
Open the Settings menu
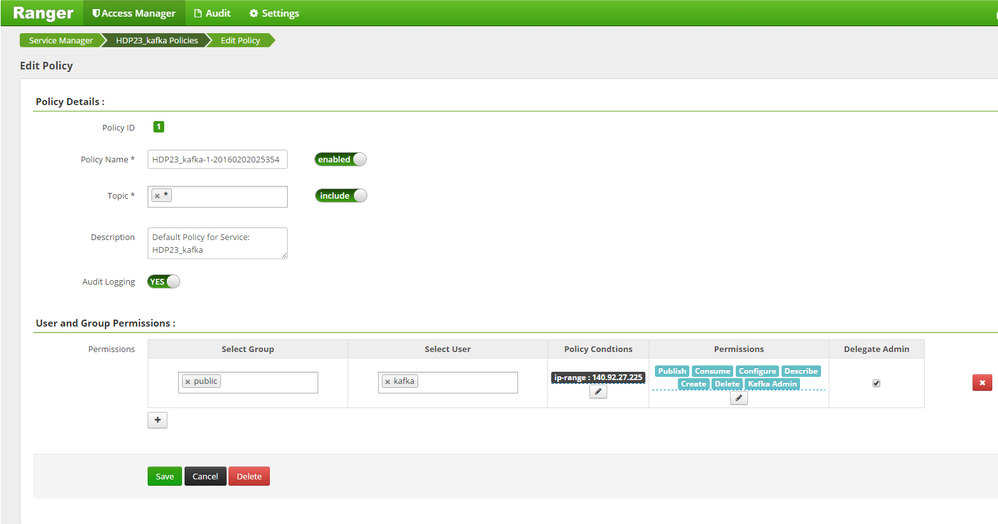tap(274, 13)
